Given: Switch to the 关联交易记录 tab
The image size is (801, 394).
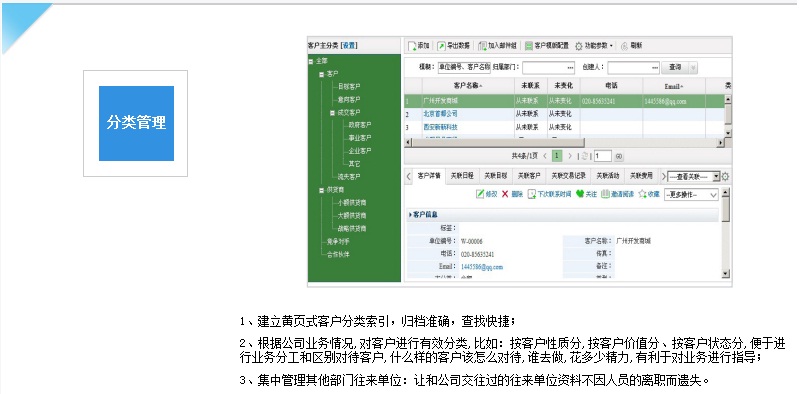Looking at the screenshot, I should [x=568, y=176].
